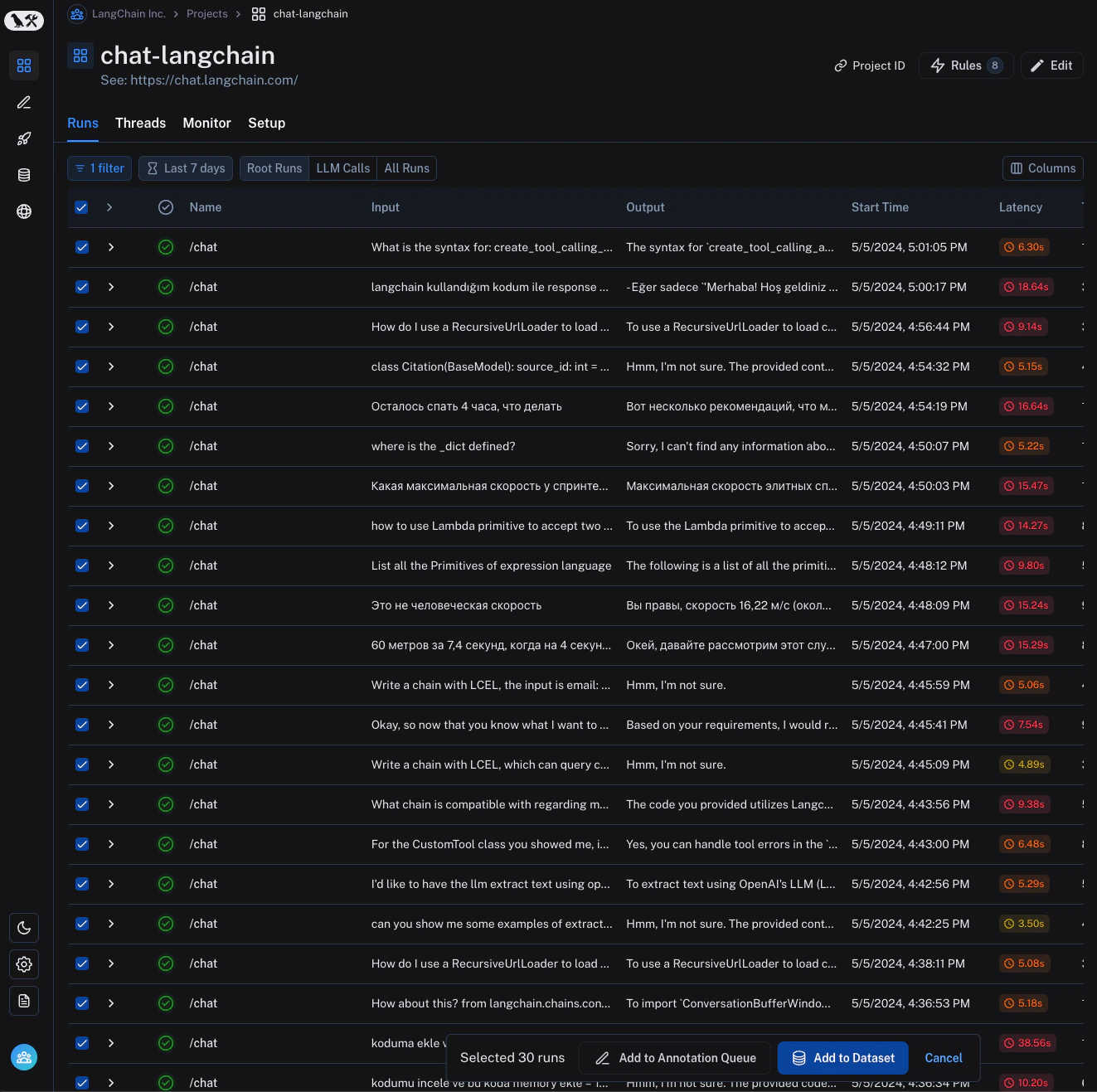
Task: Open Settings via the gear icon
Action: tap(23, 964)
